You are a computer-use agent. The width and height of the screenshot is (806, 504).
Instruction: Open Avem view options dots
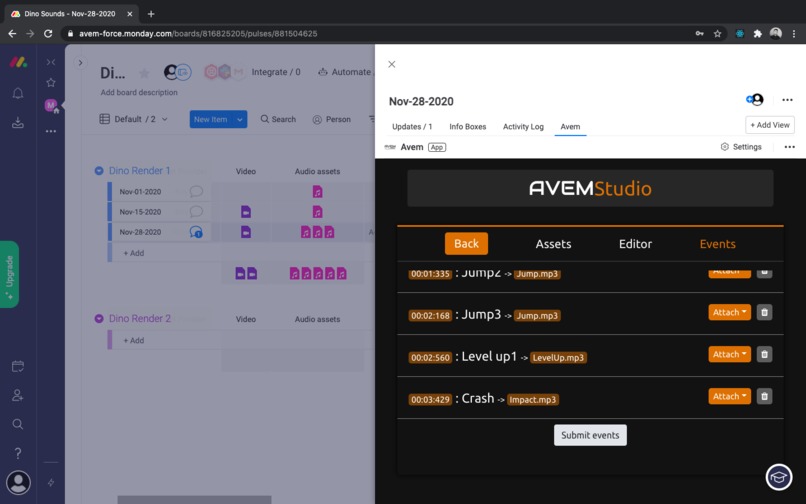[x=790, y=147]
